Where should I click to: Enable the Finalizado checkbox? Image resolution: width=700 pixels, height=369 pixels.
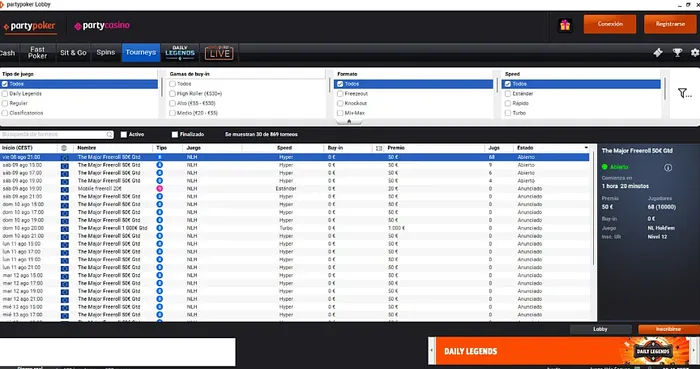175,134
